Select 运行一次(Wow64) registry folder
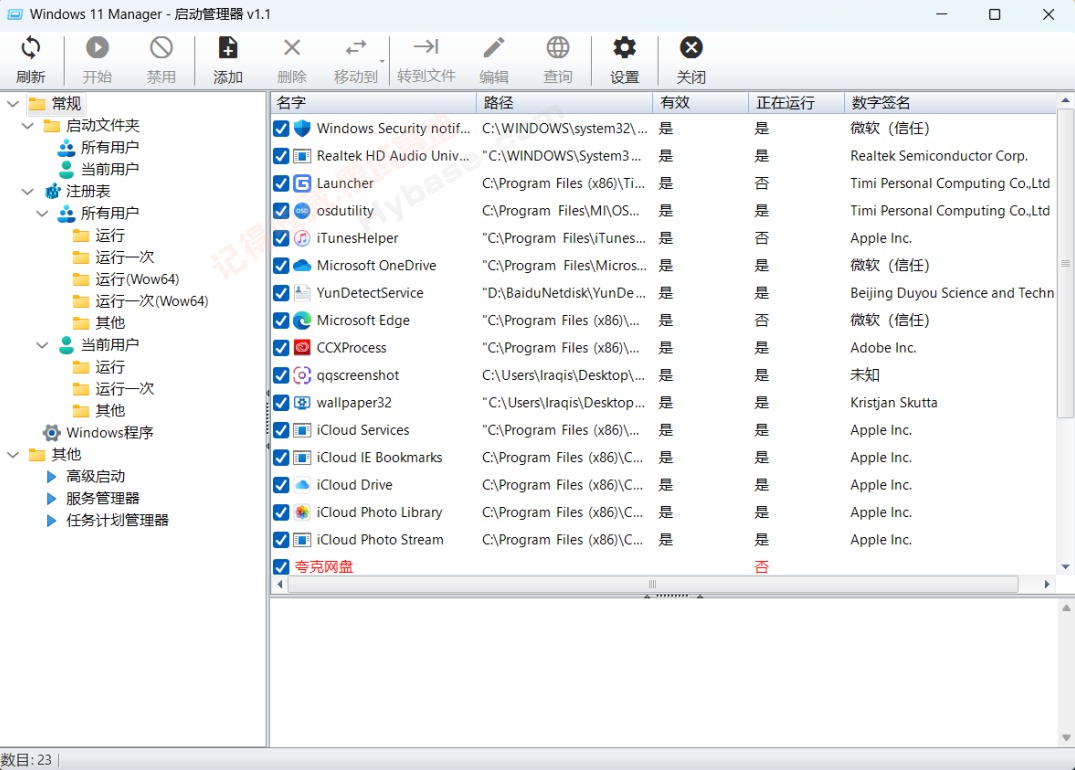The image size is (1075, 770). tap(152, 301)
